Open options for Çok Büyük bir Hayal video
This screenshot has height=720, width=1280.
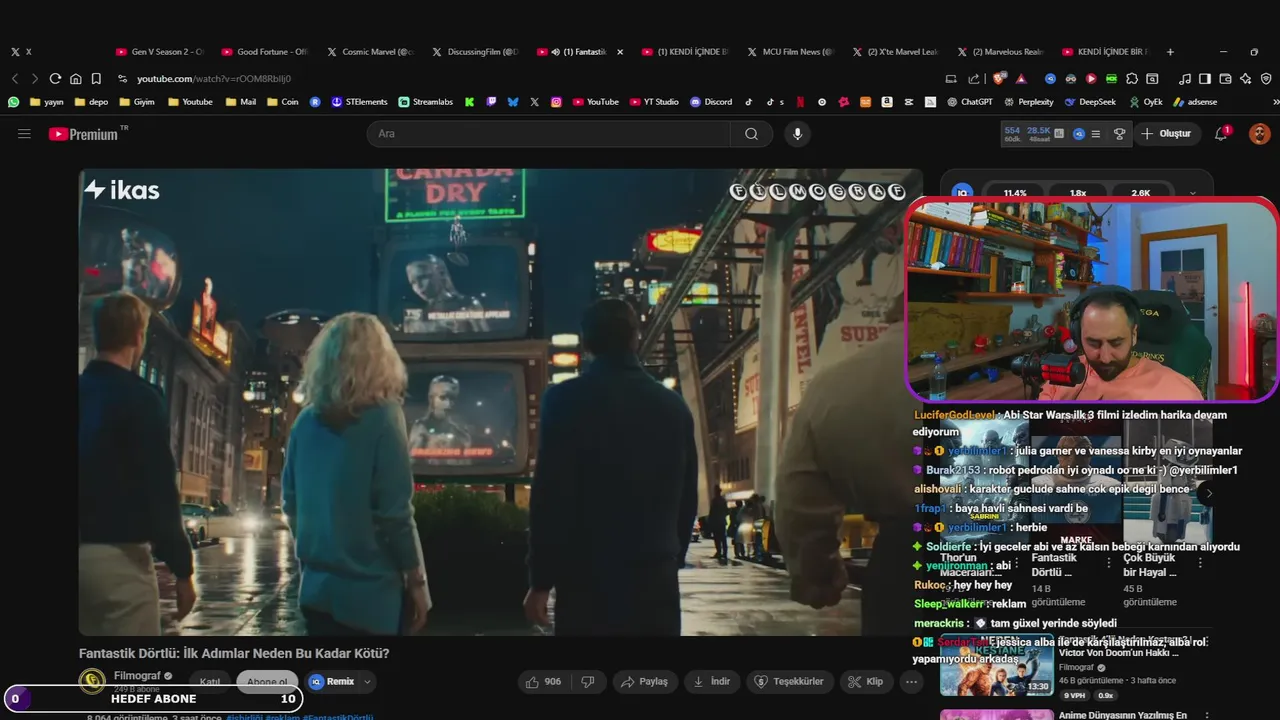(1200, 563)
